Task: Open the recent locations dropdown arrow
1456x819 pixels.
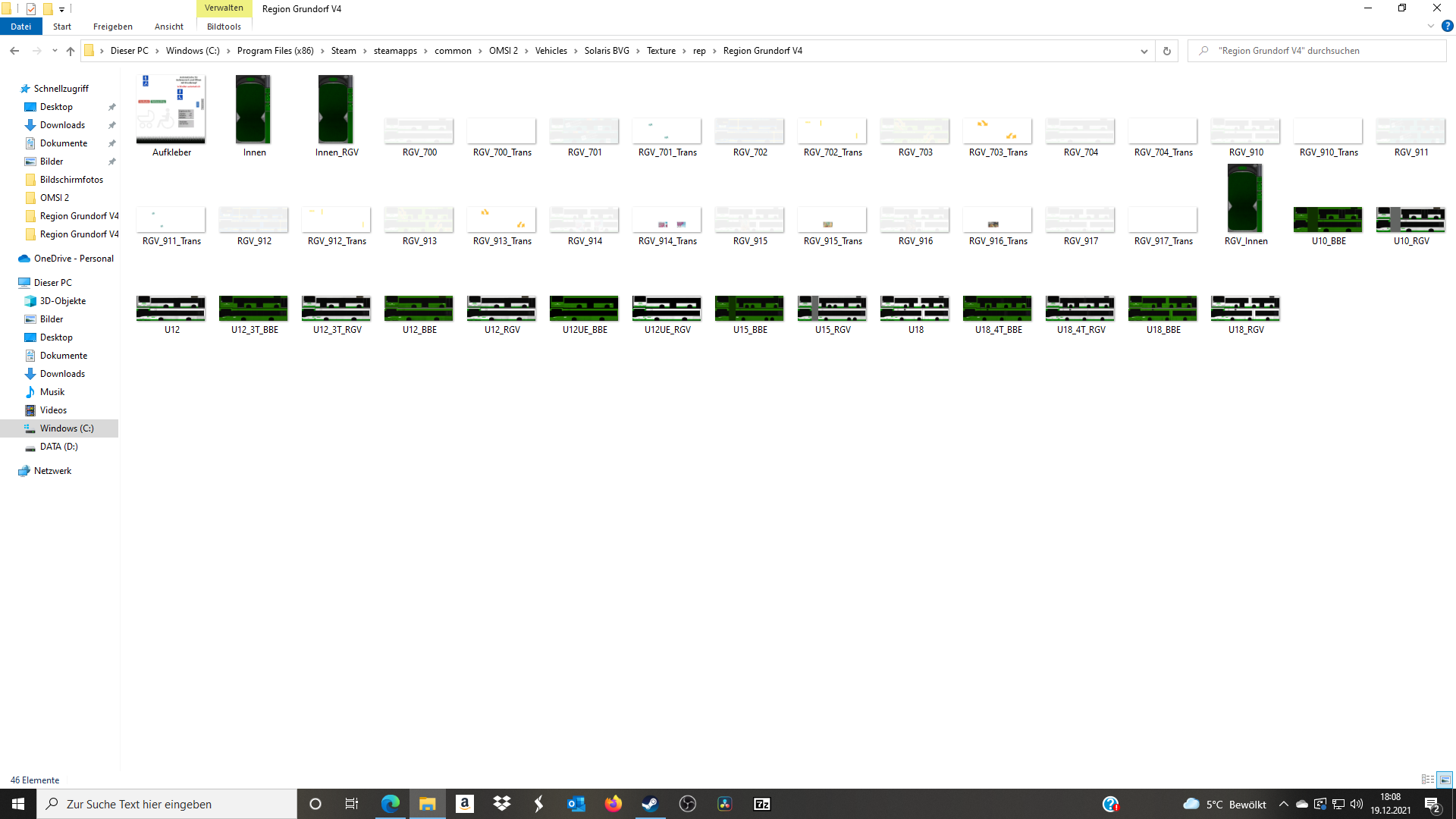Action: coord(55,51)
